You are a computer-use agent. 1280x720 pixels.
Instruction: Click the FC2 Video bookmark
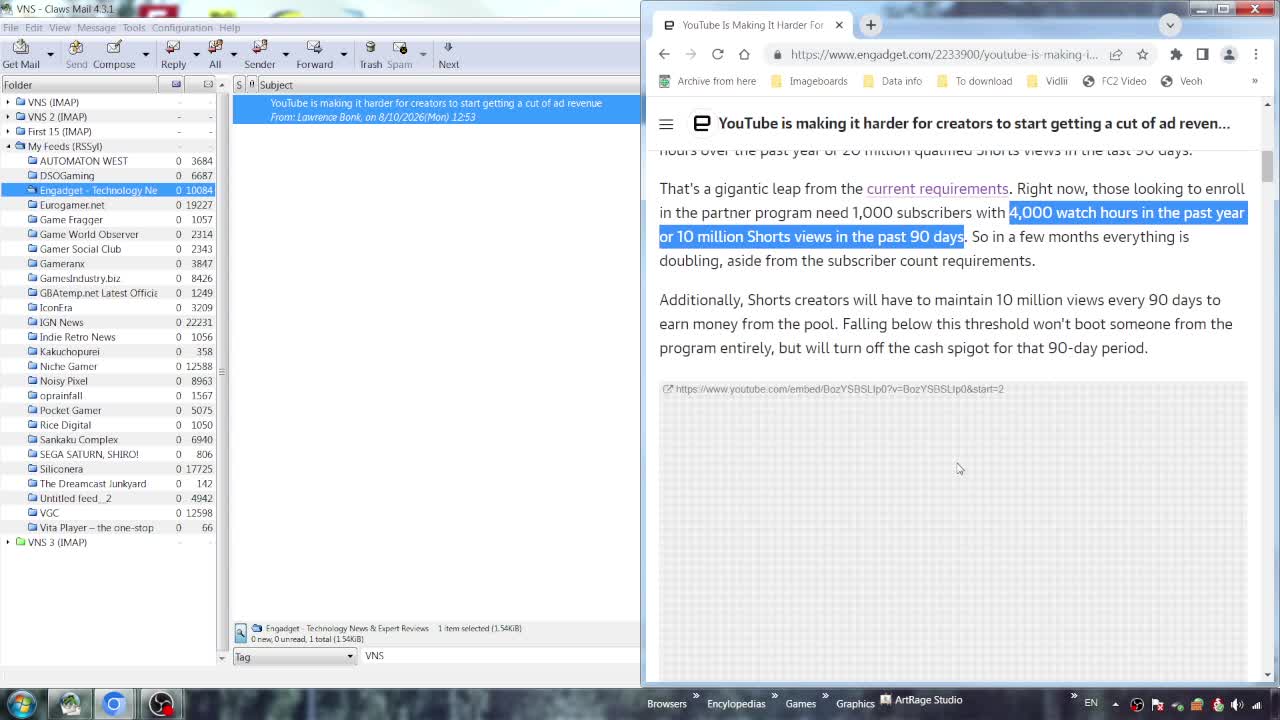(1114, 81)
